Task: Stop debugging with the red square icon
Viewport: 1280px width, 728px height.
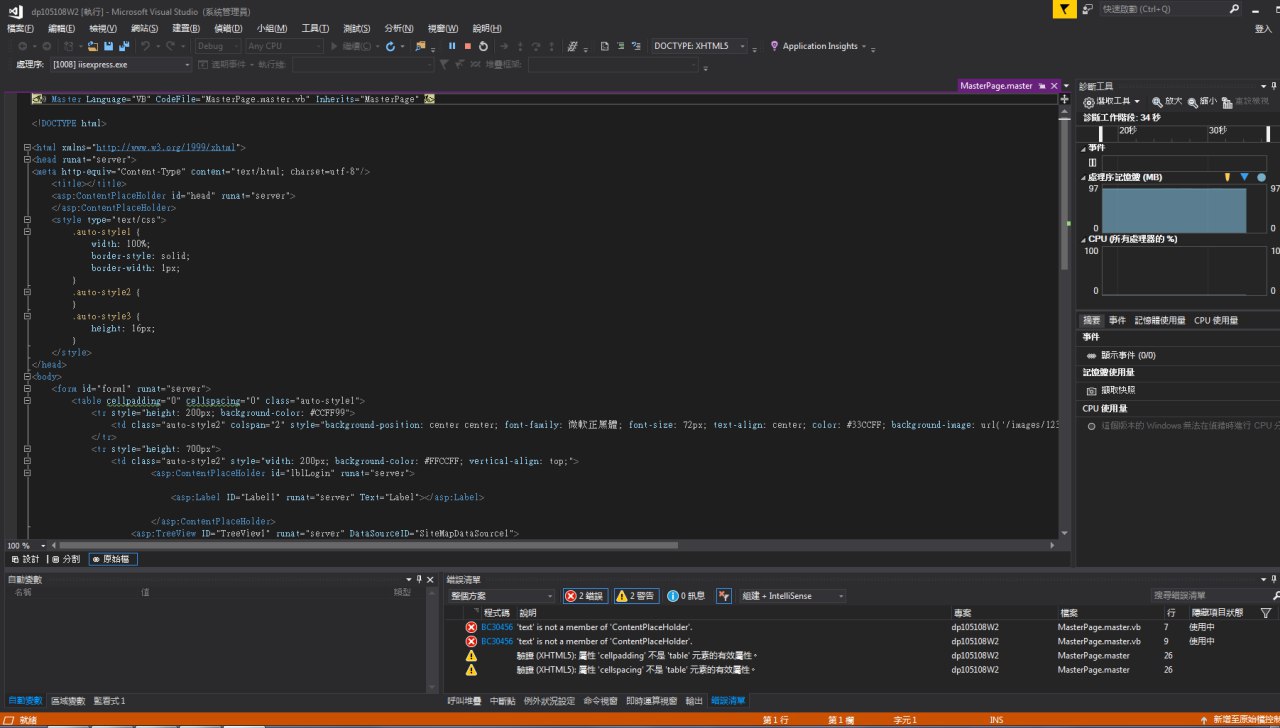Action: [467, 46]
